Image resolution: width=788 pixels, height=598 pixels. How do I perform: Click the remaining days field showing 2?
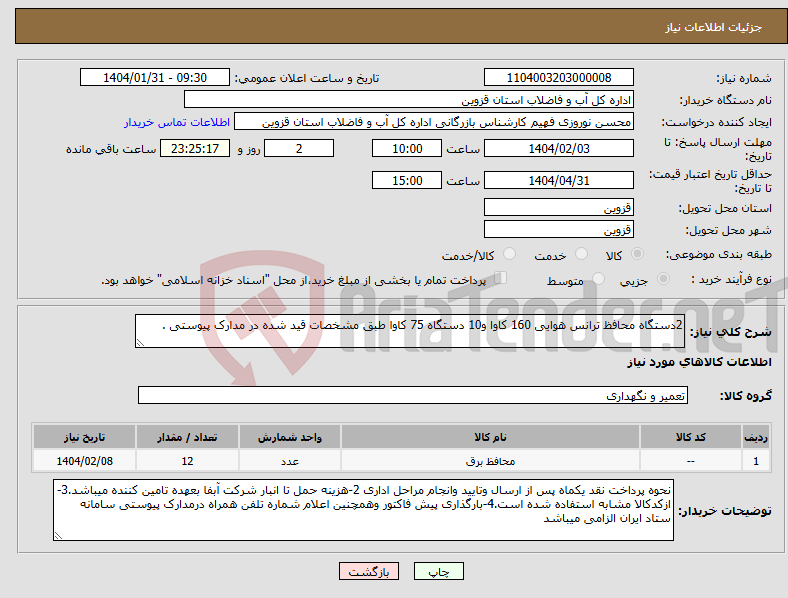[299, 148]
